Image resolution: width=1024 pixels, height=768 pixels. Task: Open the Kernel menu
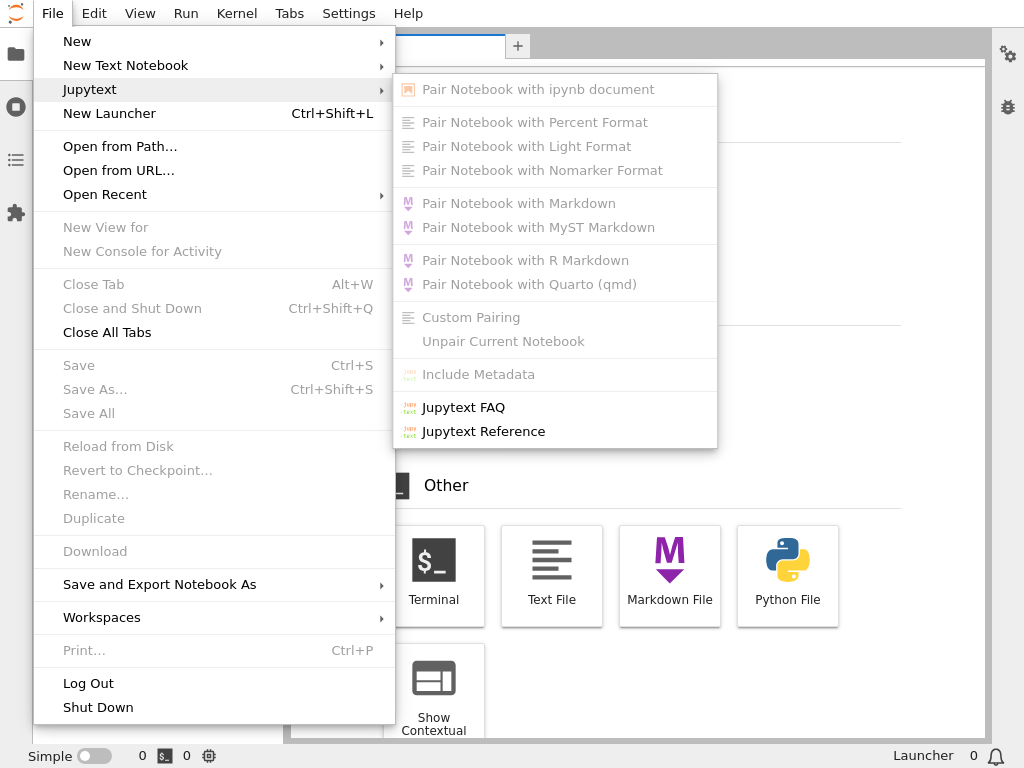click(236, 14)
